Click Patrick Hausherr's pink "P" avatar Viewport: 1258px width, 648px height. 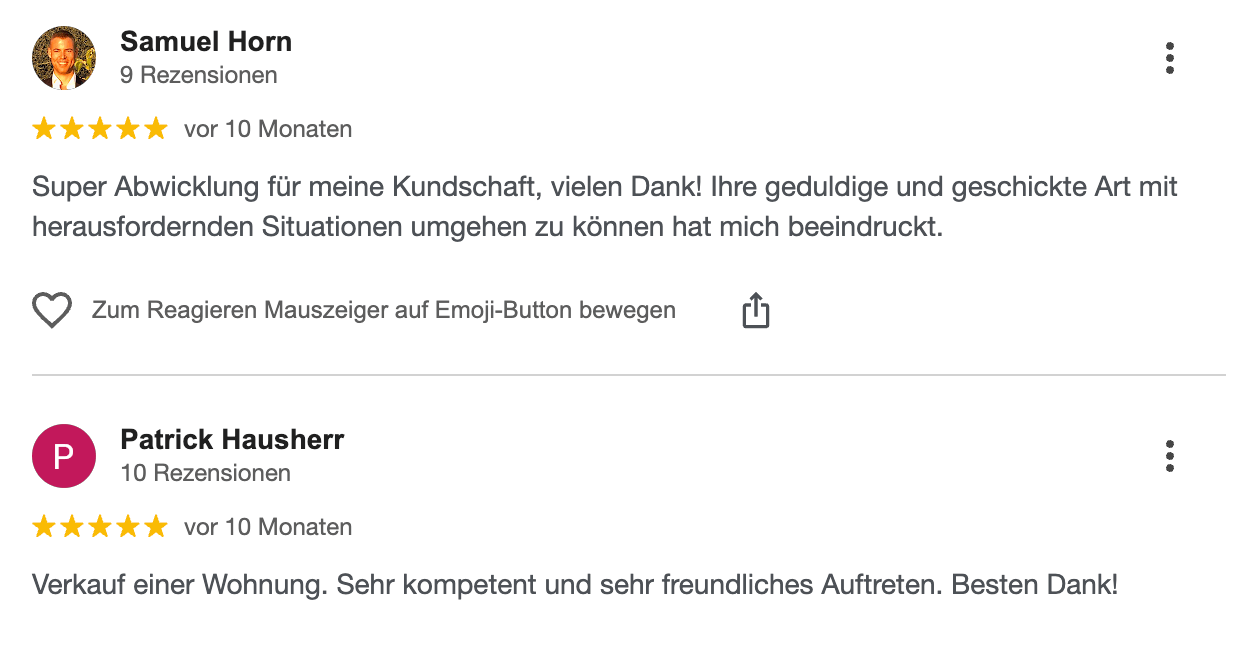[x=64, y=456]
